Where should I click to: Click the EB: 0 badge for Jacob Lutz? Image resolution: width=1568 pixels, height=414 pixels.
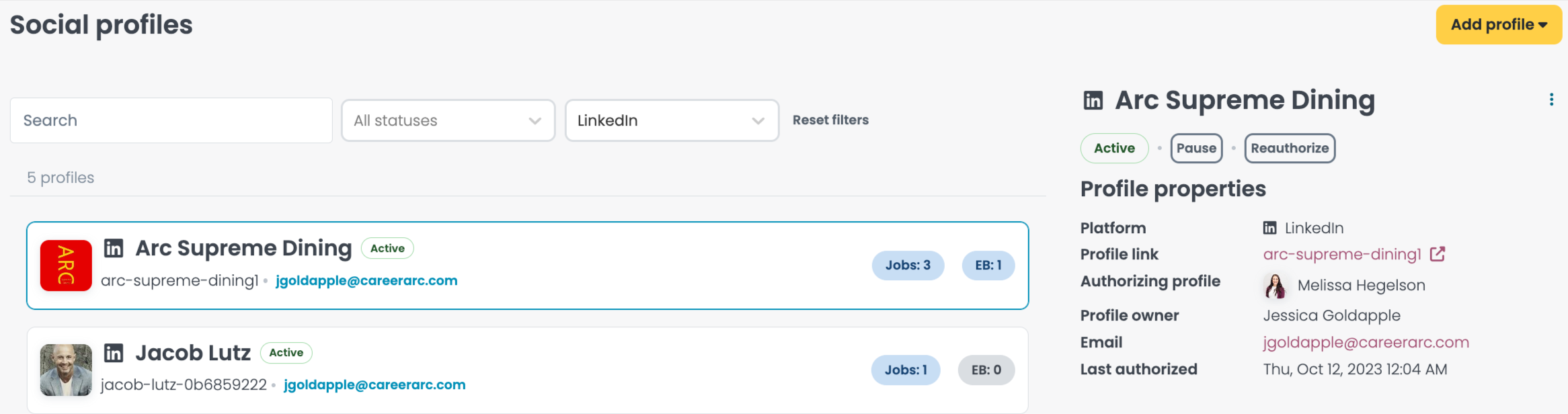tap(986, 370)
